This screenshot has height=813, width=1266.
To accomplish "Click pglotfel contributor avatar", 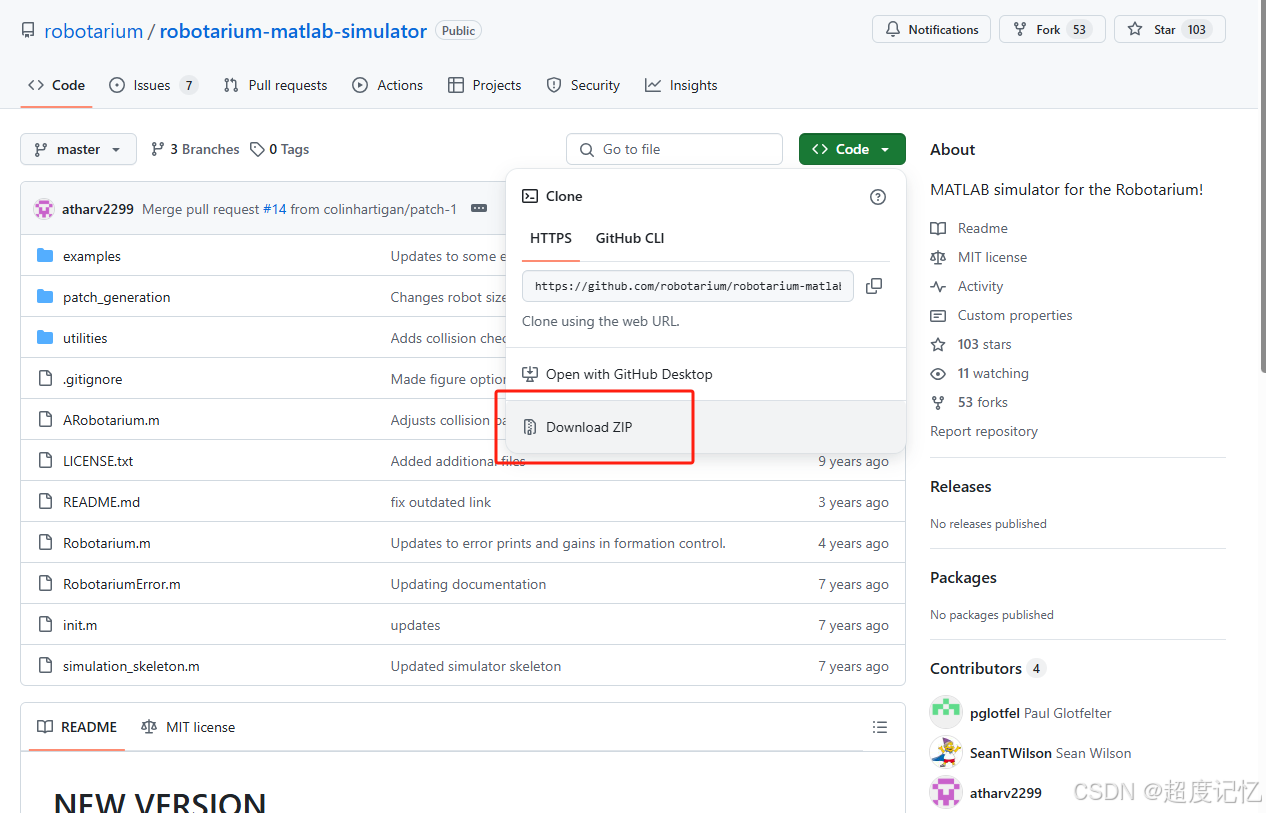I will pyautogui.click(x=946, y=712).
